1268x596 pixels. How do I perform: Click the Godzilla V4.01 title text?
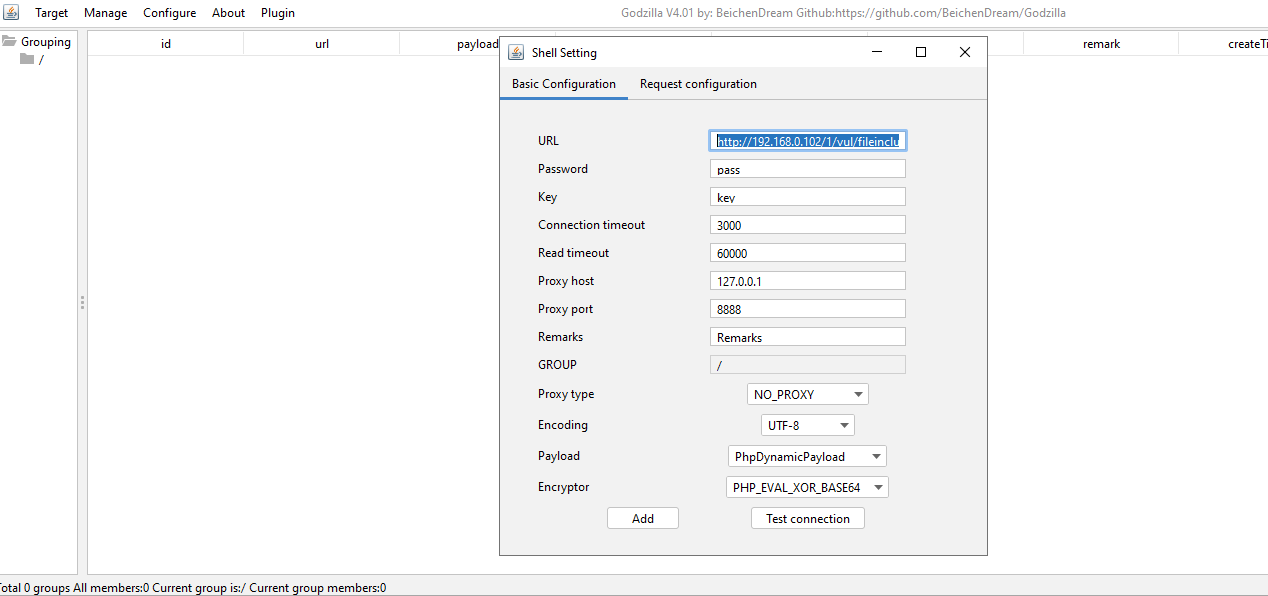845,13
